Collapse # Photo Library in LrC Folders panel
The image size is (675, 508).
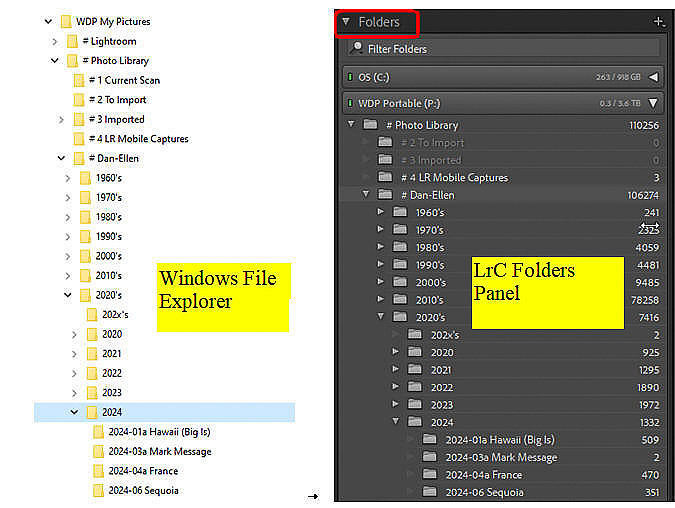[351, 124]
